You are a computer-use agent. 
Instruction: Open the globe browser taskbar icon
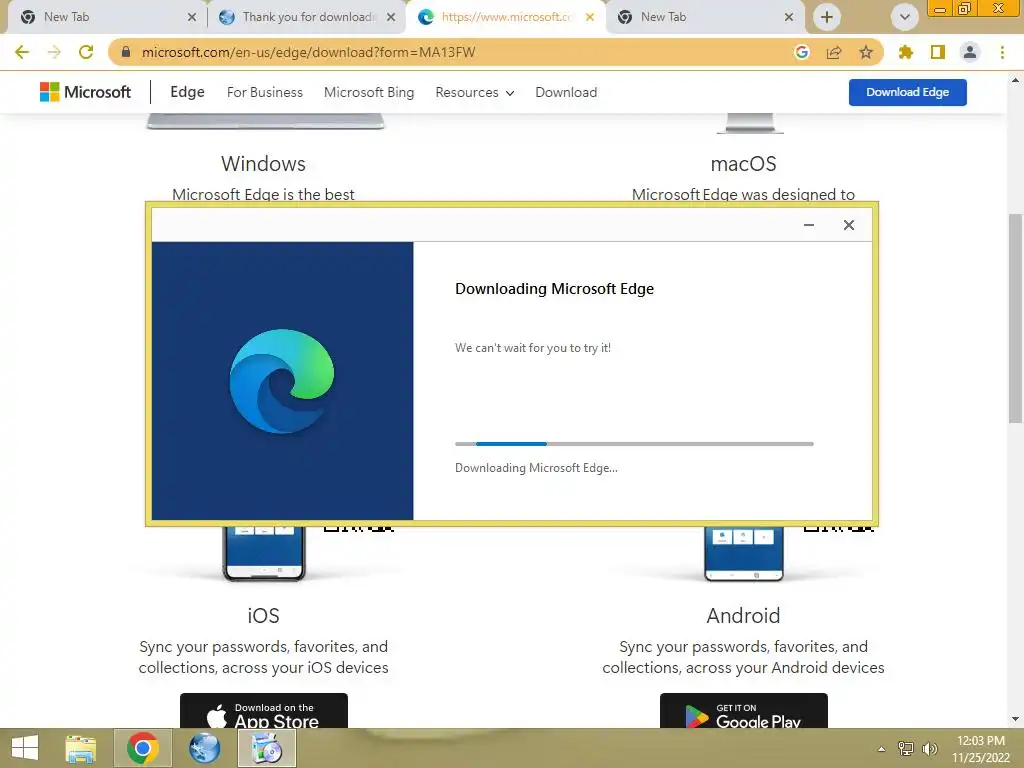pyautogui.click(x=204, y=748)
